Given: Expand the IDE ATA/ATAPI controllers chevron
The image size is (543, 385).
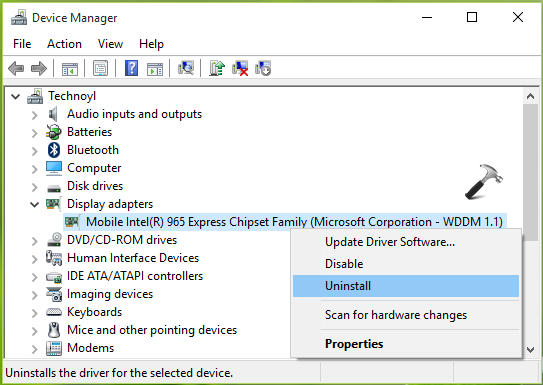Looking at the screenshot, I should [x=34, y=277].
